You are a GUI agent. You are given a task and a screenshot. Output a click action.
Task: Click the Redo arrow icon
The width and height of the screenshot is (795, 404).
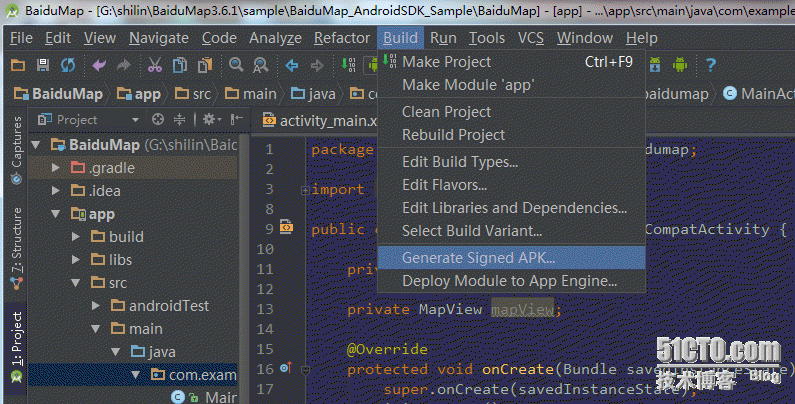[124, 65]
